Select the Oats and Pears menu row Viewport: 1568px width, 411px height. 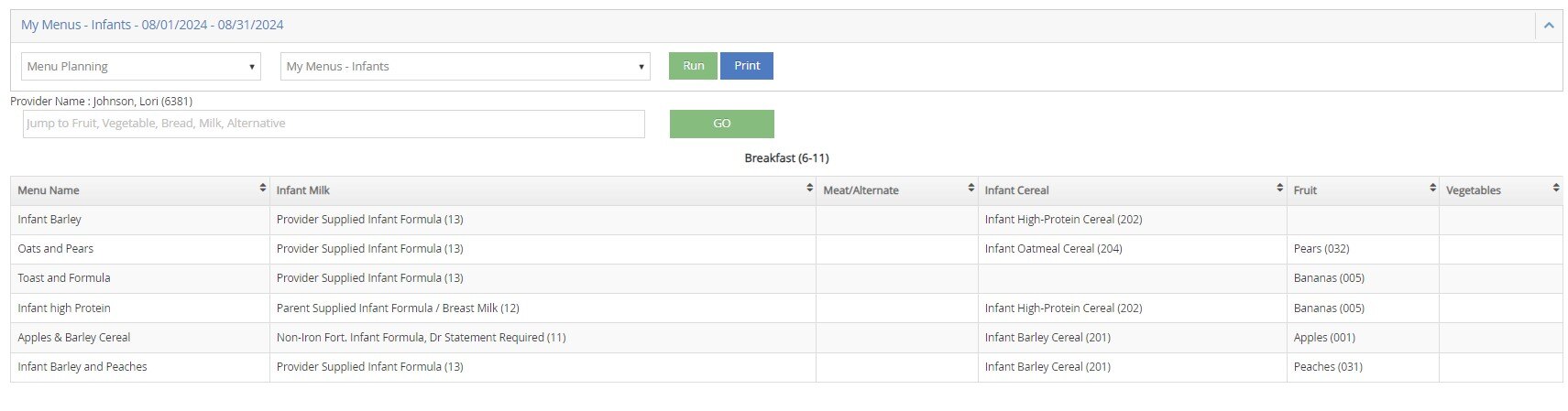click(786, 249)
